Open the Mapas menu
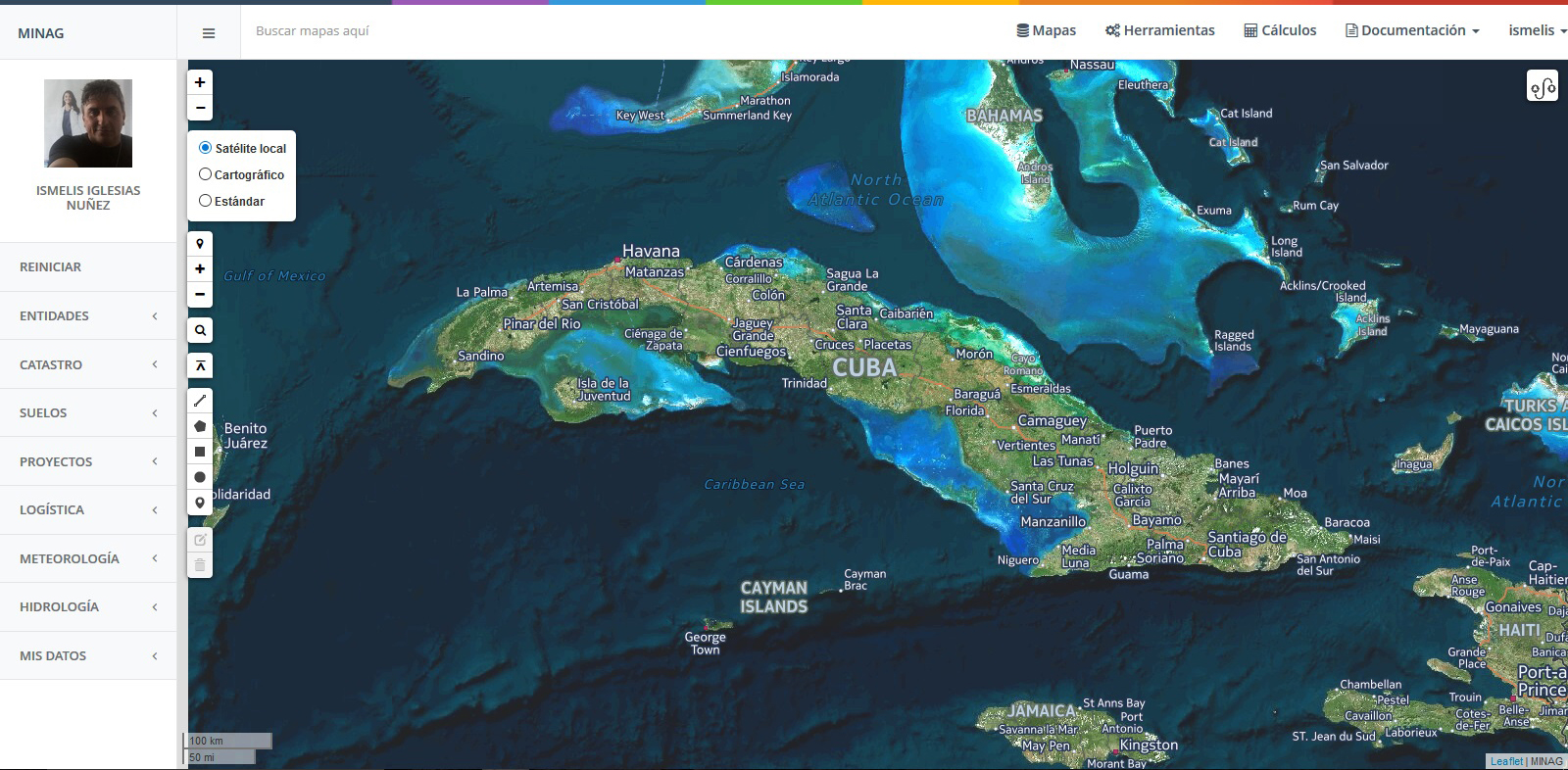This screenshot has height=770, width=1568. pyautogui.click(x=1046, y=30)
